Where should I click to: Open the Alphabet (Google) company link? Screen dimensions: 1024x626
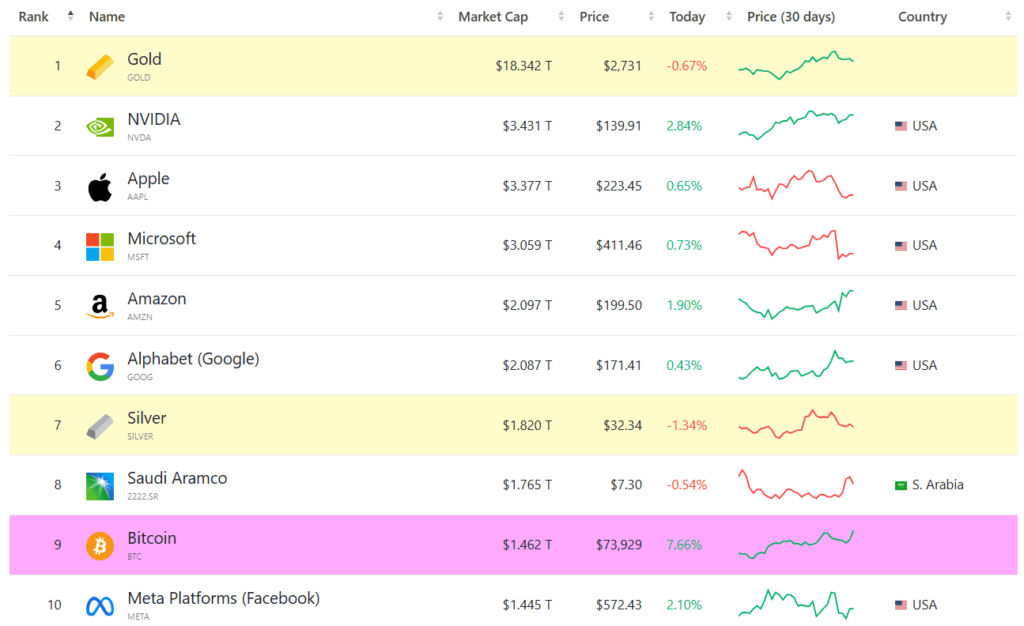[x=193, y=359]
